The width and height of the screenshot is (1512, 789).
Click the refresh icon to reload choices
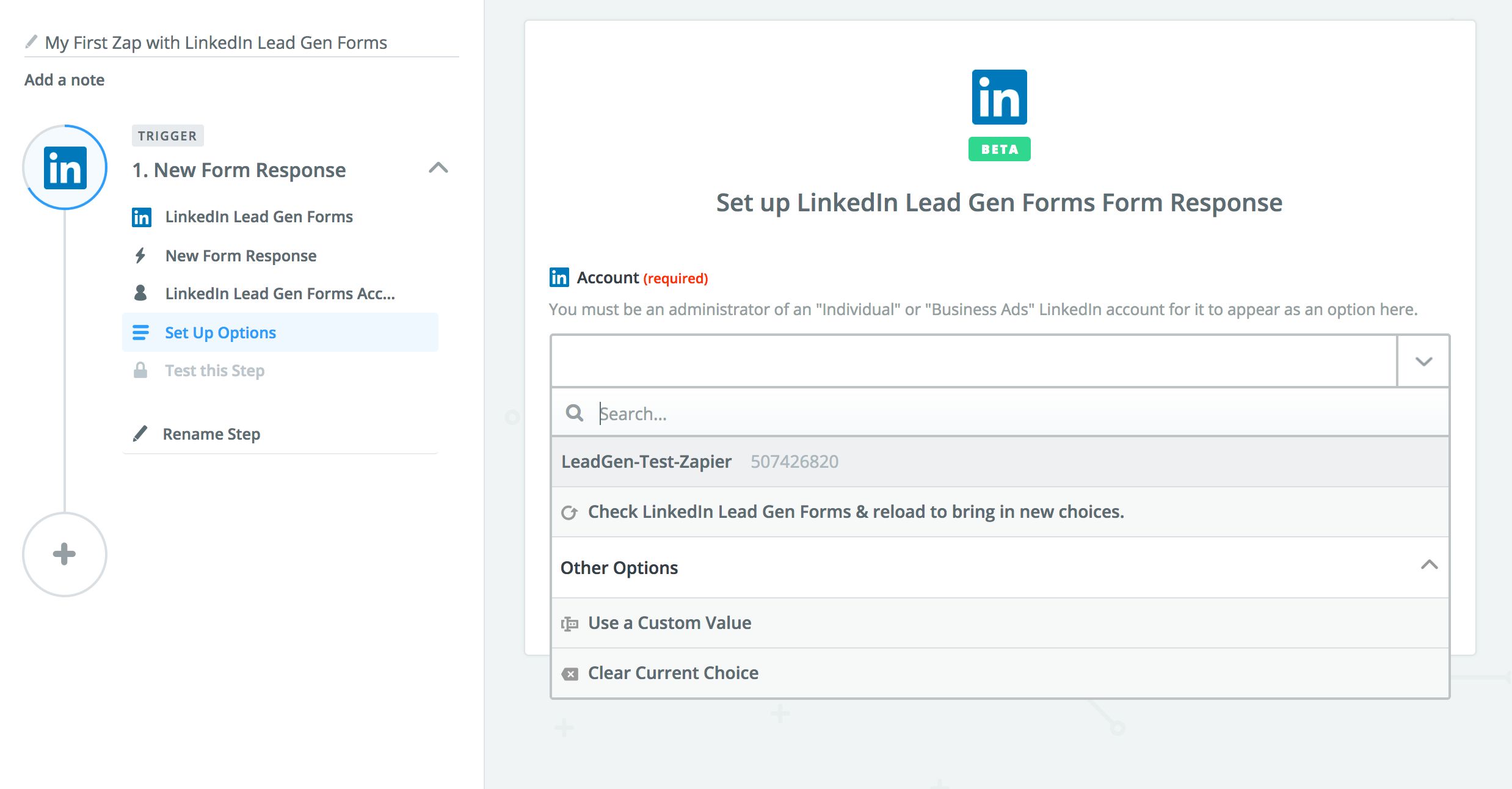569,512
